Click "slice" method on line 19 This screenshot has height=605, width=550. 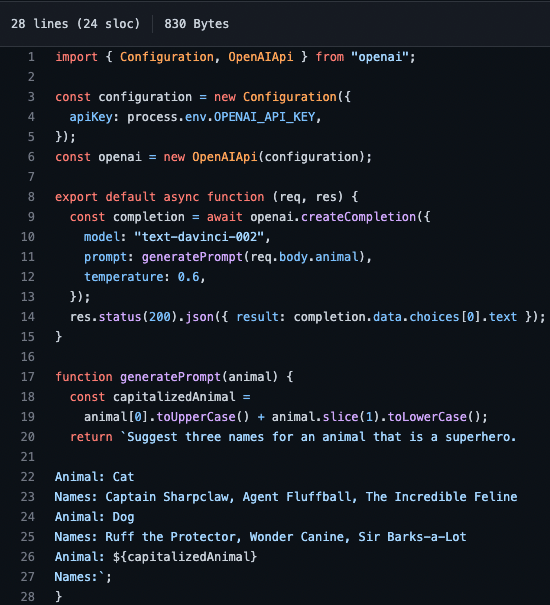click(x=340, y=417)
